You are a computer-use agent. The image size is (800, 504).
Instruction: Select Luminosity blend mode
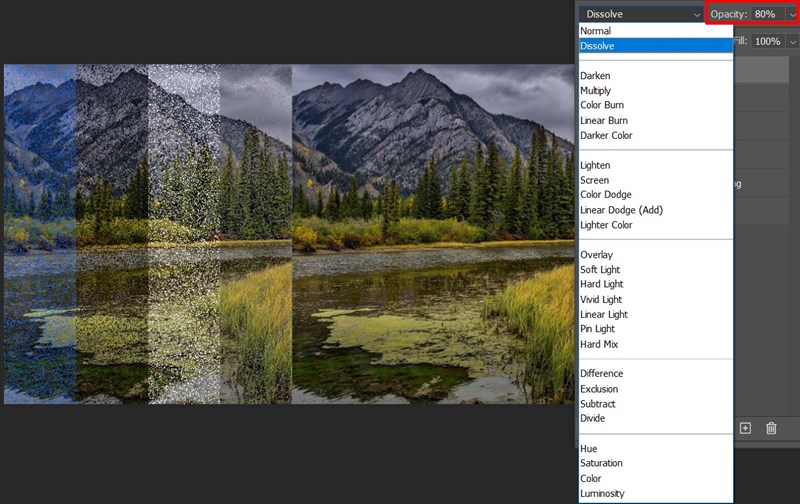[602, 493]
